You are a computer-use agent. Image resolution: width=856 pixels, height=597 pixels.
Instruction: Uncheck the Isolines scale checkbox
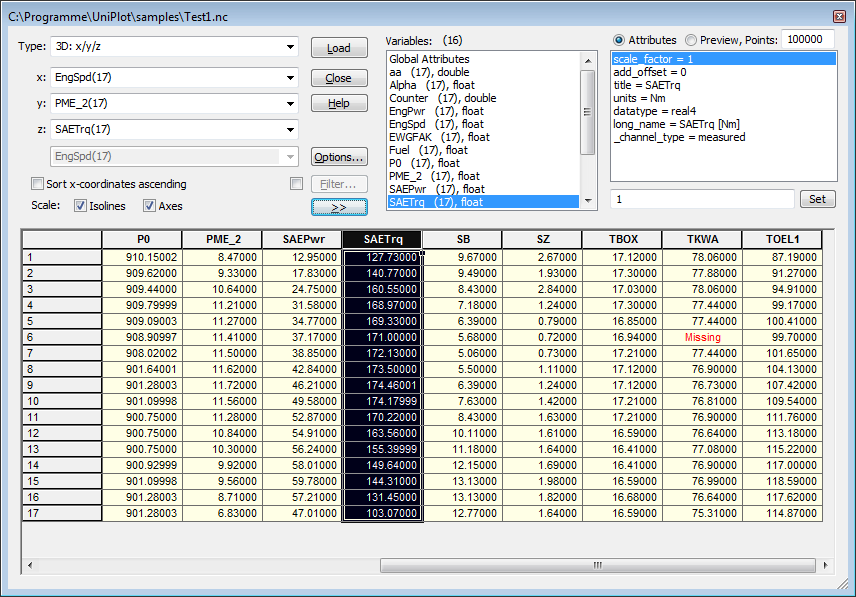(x=80, y=206)
